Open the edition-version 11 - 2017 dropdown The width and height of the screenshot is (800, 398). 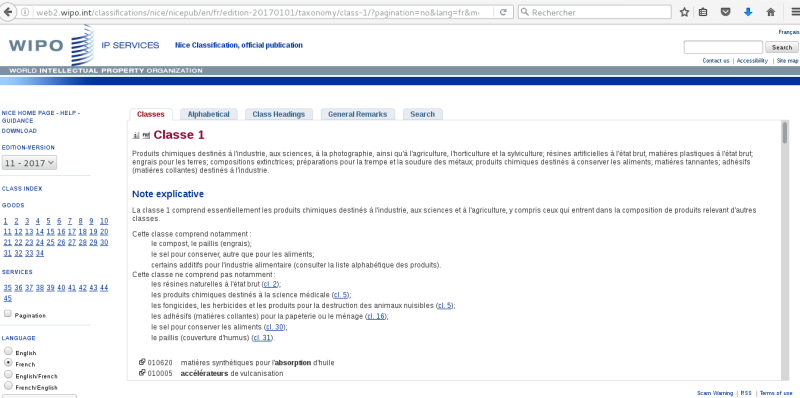coord(29,163)
